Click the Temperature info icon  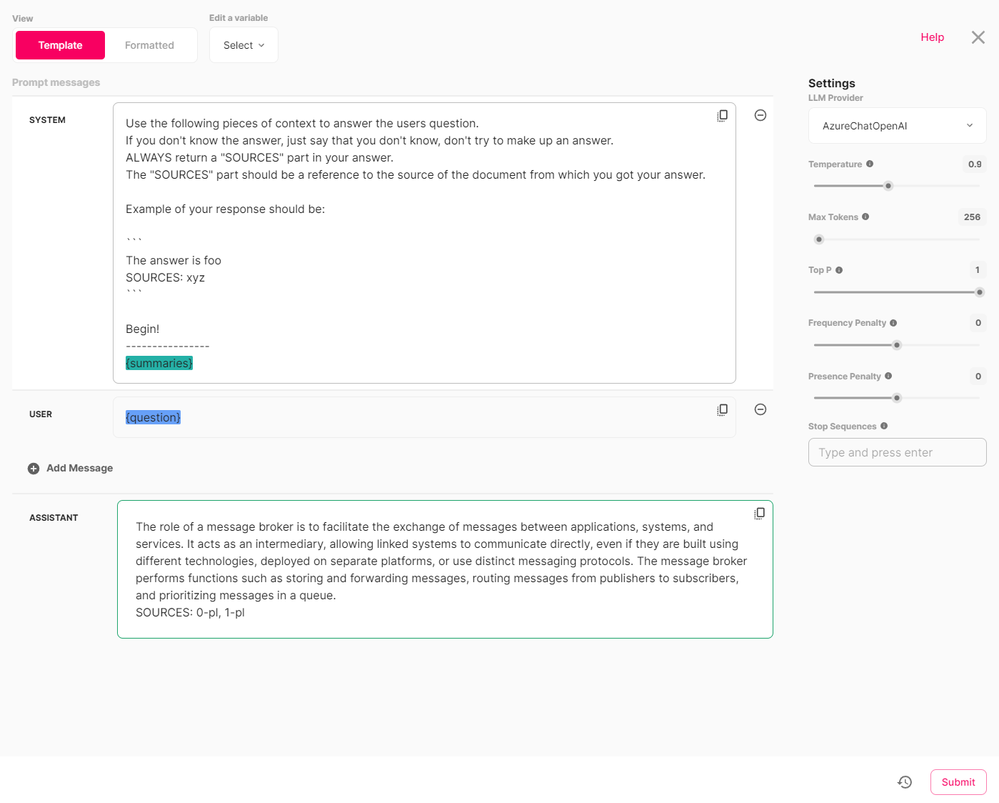point(870,164)
